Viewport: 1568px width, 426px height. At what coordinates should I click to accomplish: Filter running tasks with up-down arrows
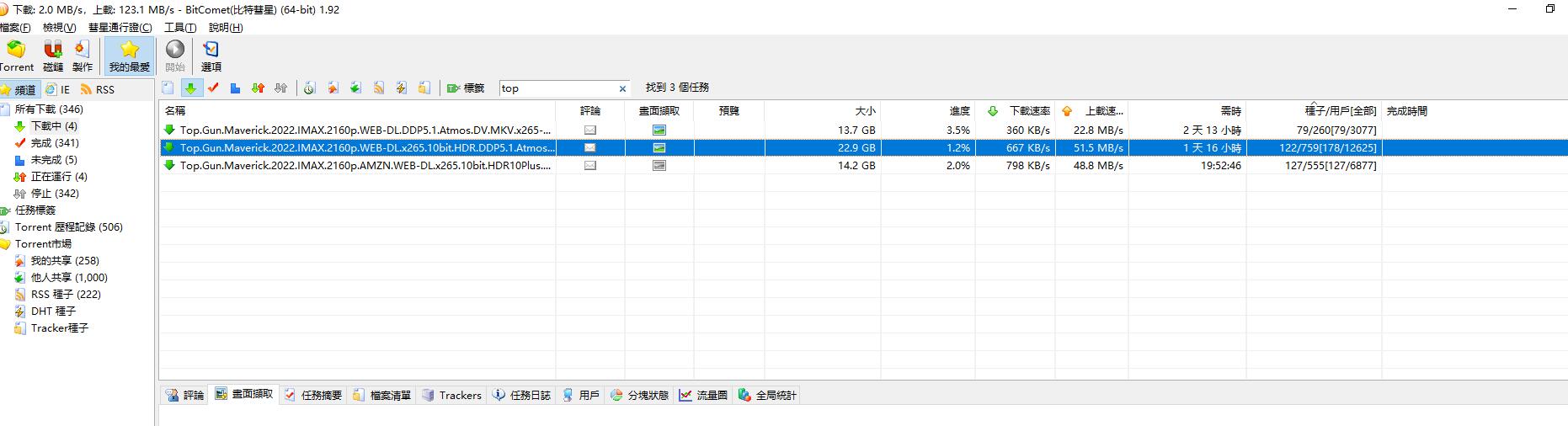(x=259, y=88)
